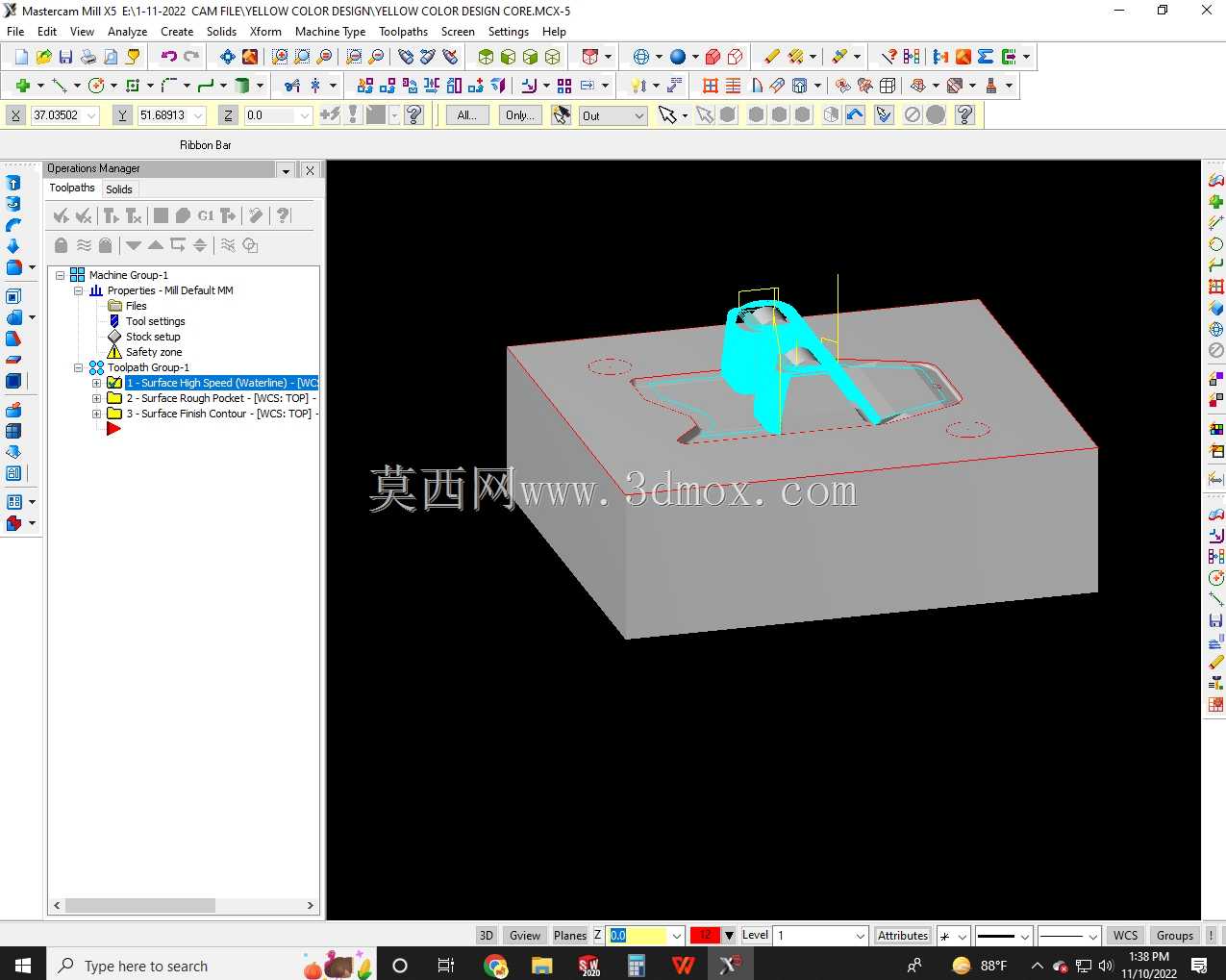Image resolution: width=1226 pixels, height=980 pixels.
Task: Click the red insert arrow in operations tree
Action: [x=113, y=429]
